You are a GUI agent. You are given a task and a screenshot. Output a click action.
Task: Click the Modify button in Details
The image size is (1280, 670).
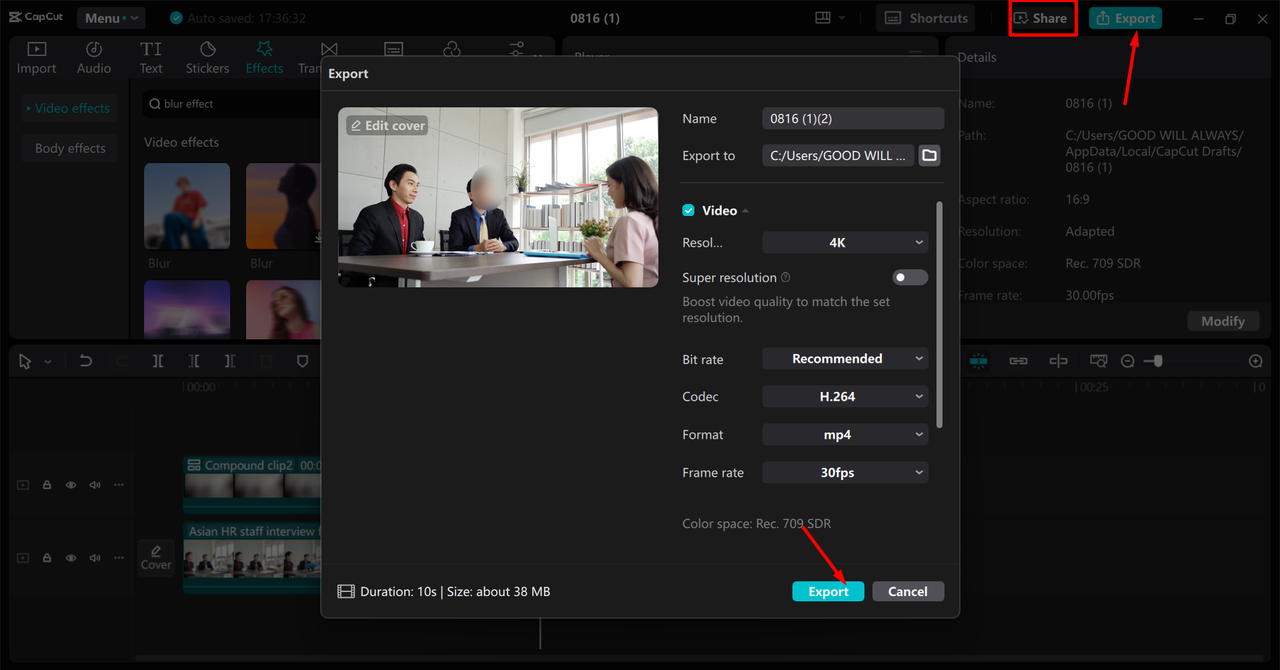(1223, 321)
